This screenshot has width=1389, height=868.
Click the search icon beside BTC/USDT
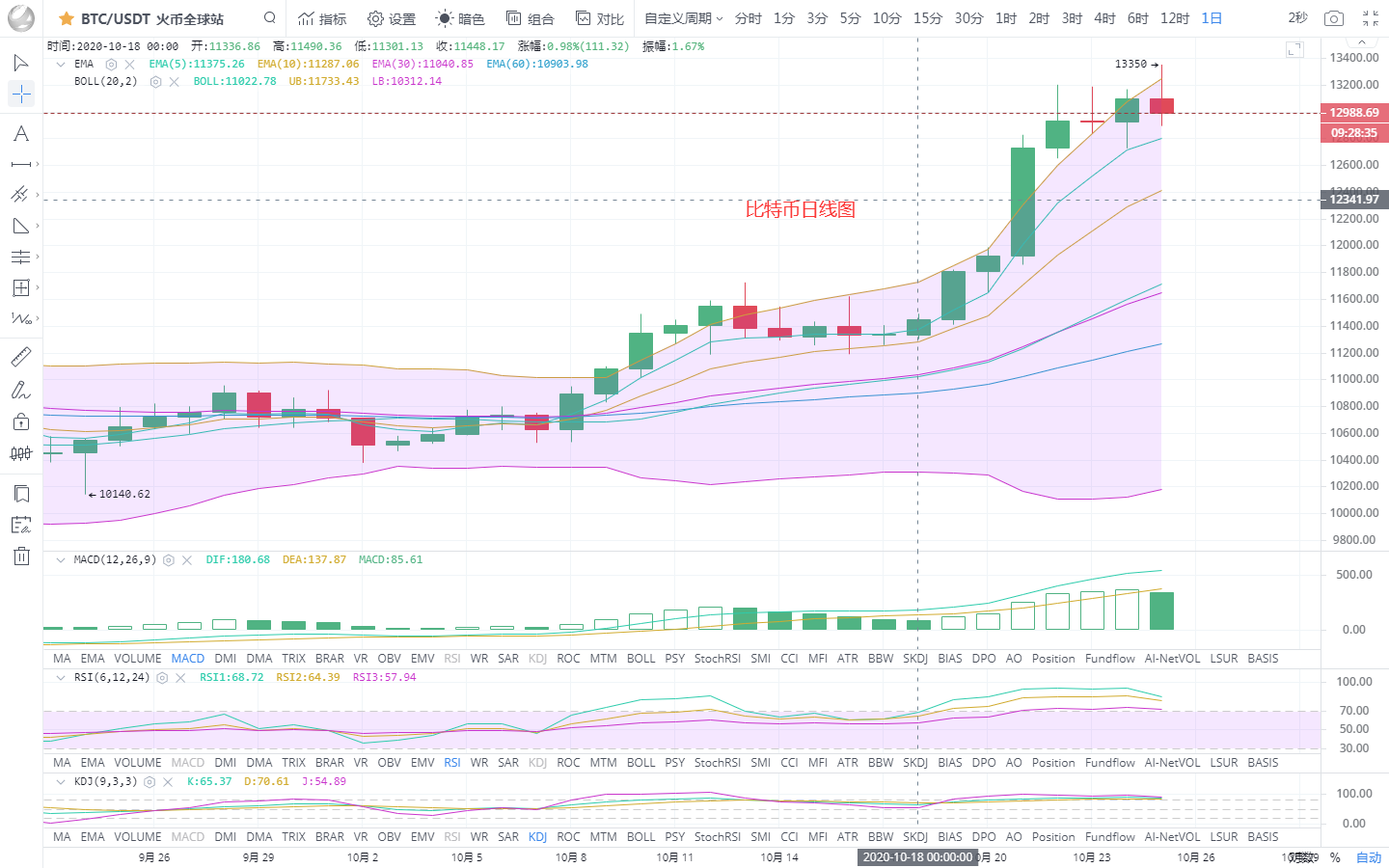[x=270, y=17]
